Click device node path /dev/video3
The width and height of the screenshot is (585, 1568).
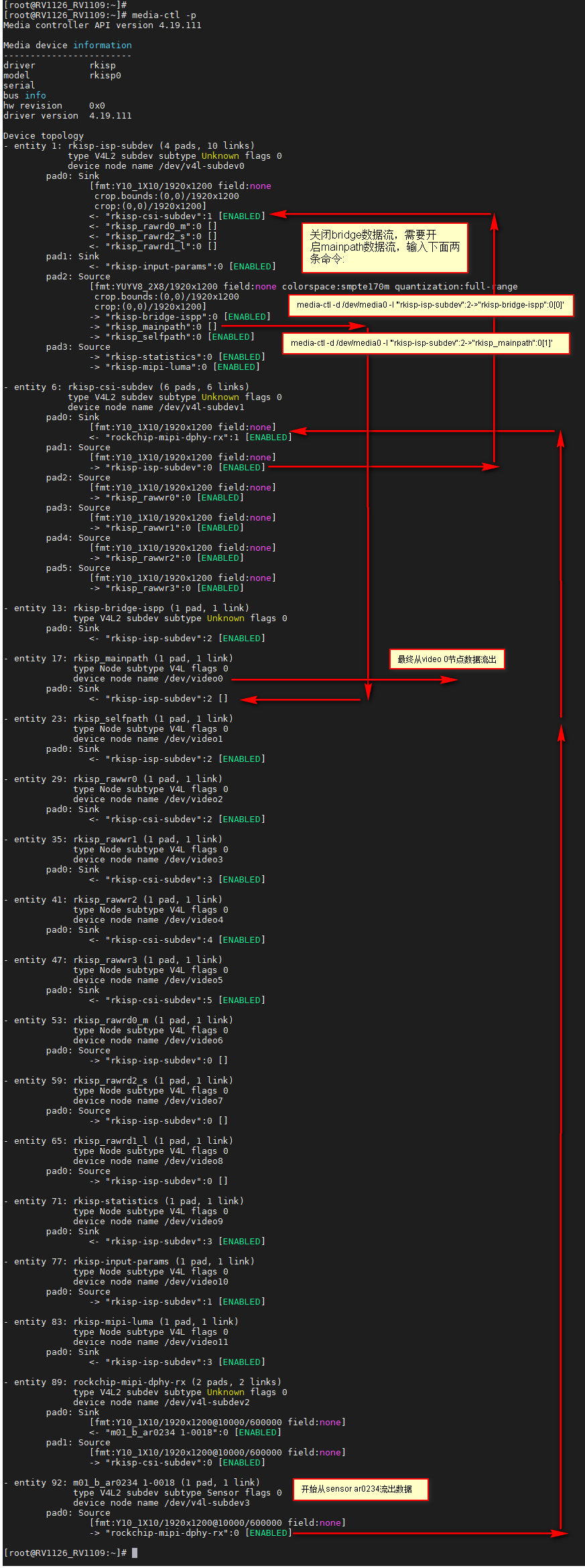194,859
